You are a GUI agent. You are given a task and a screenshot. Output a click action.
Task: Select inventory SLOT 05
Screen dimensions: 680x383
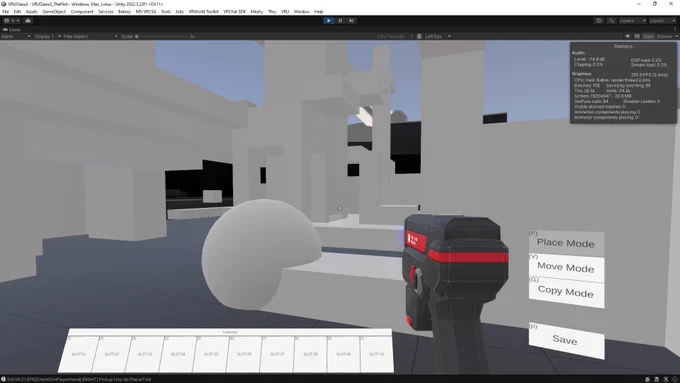pos(211,354)
